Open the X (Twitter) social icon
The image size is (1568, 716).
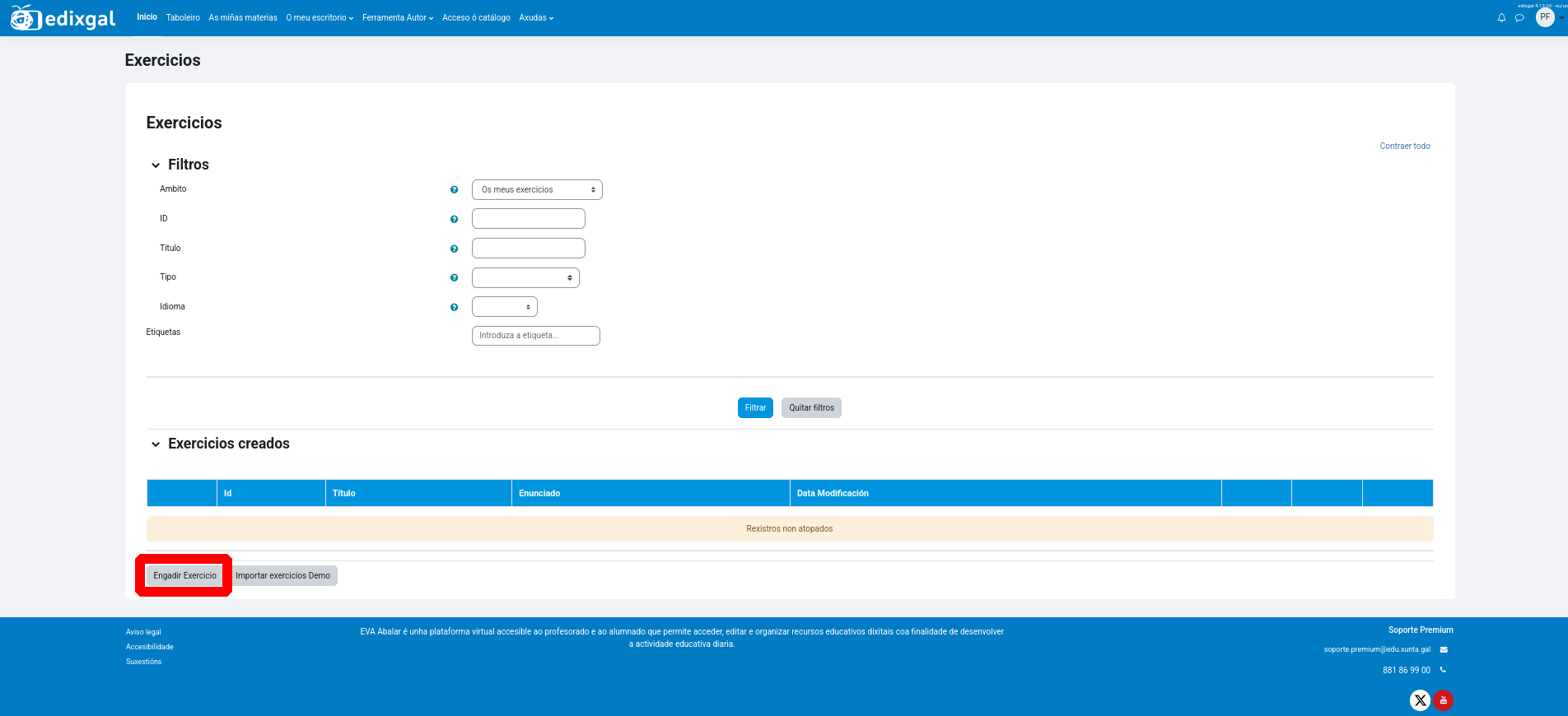pyautogui.click(x=1420, y=700)
